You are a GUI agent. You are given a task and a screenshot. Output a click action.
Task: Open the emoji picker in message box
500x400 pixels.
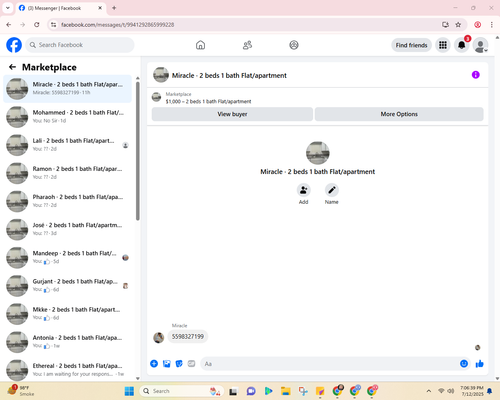[464, 364]
